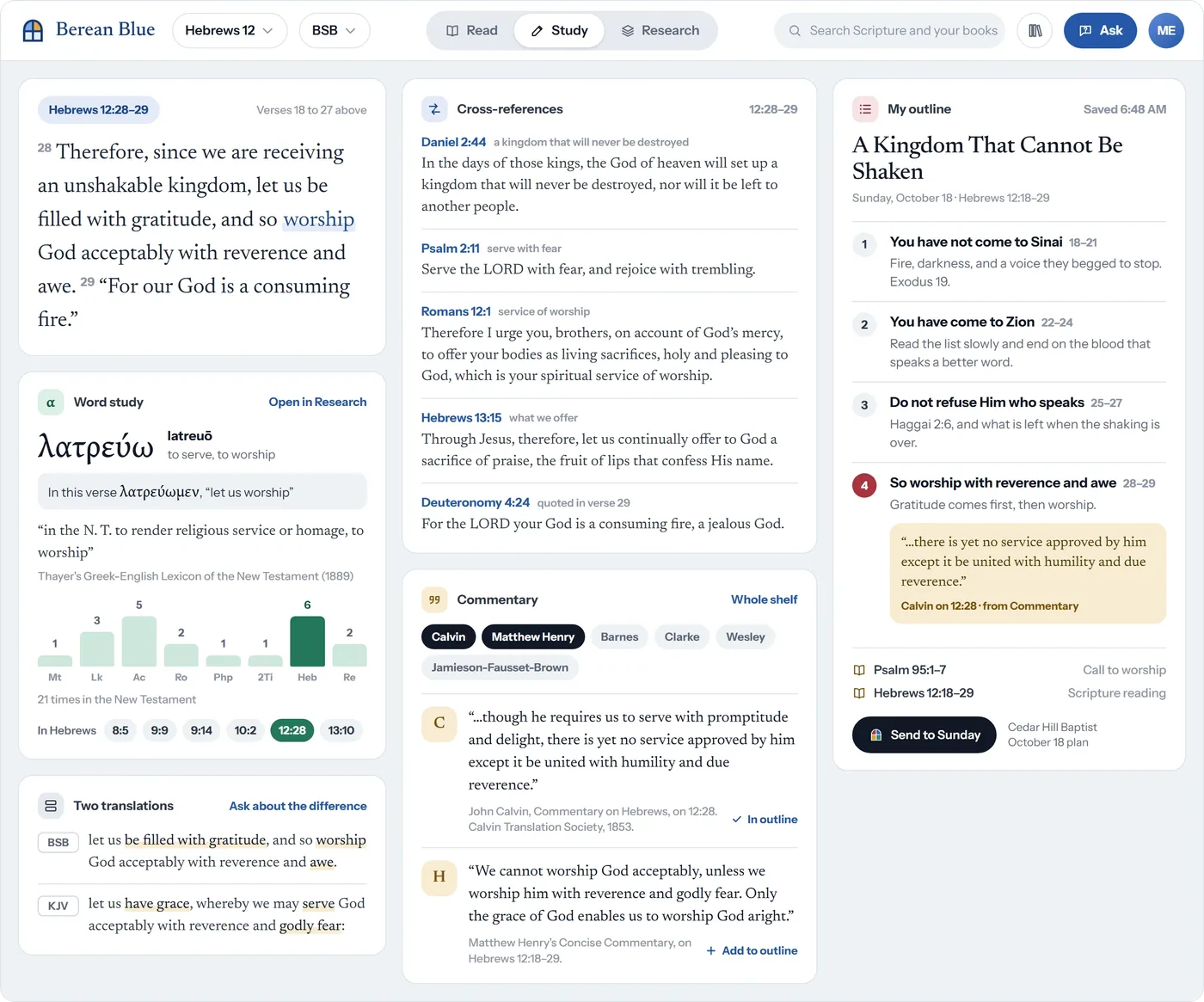Select the Lk bar in word chart
The height and width of the screenshot is (1002, 1204).
pos(97,649)
